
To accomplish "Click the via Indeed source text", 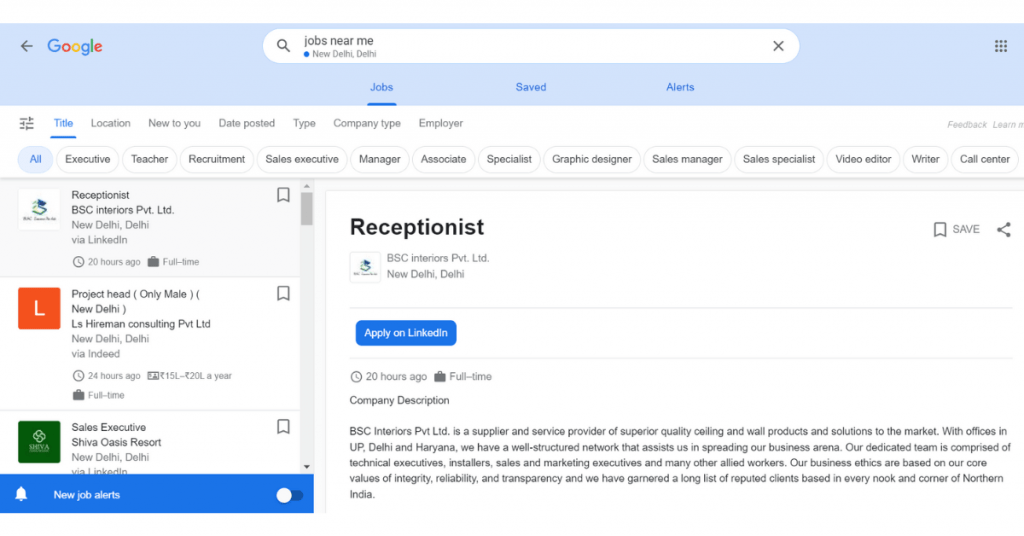I will coord(95,354).
